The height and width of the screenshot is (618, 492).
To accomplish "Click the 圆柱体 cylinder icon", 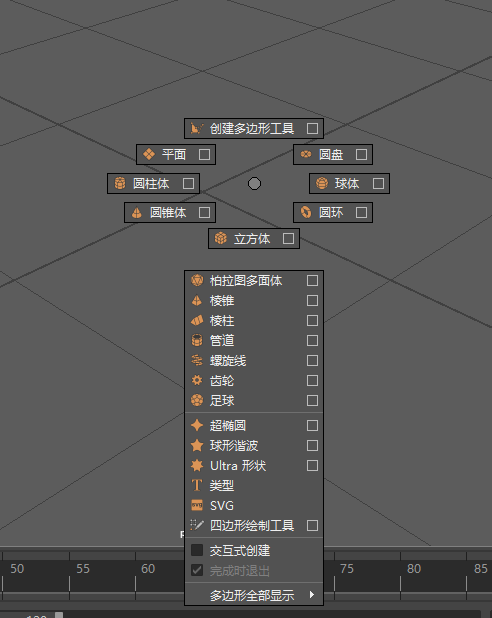I will [120, 183].
